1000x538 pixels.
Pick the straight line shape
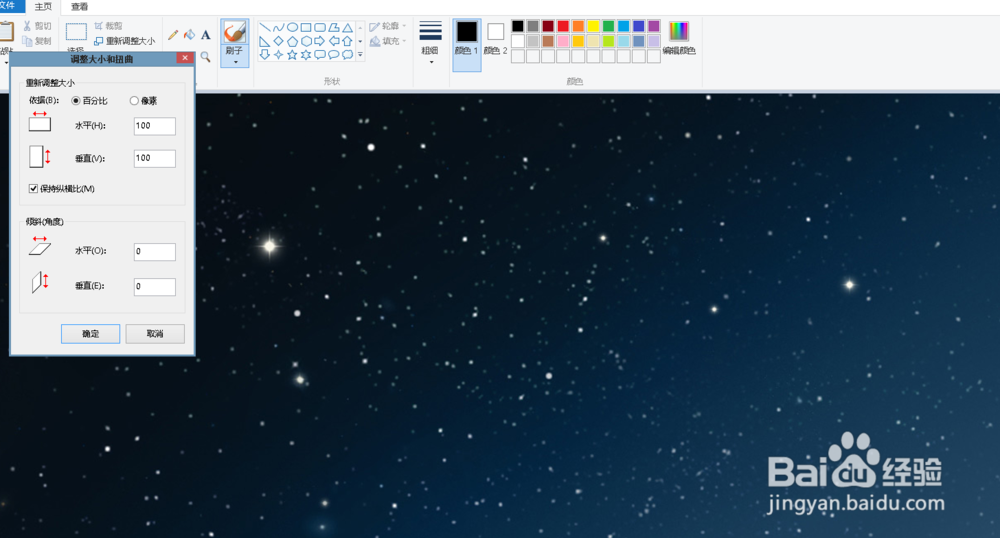point(265,27)
